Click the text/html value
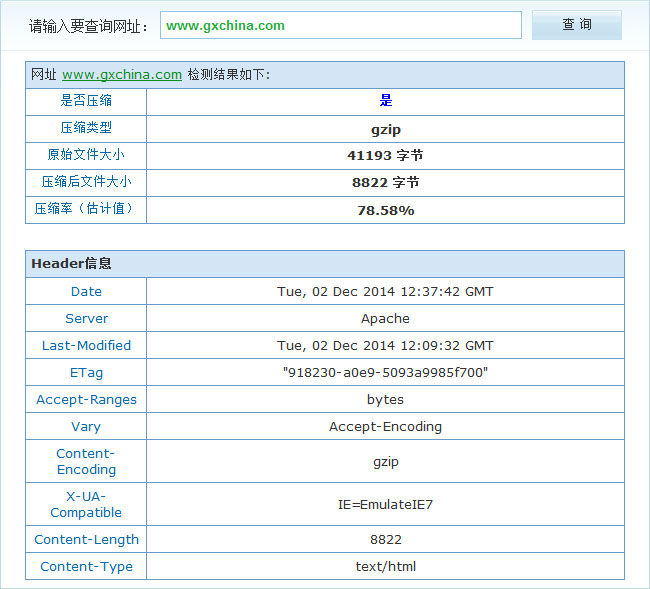Screen dimensions: 650x589 pos(386,566)
